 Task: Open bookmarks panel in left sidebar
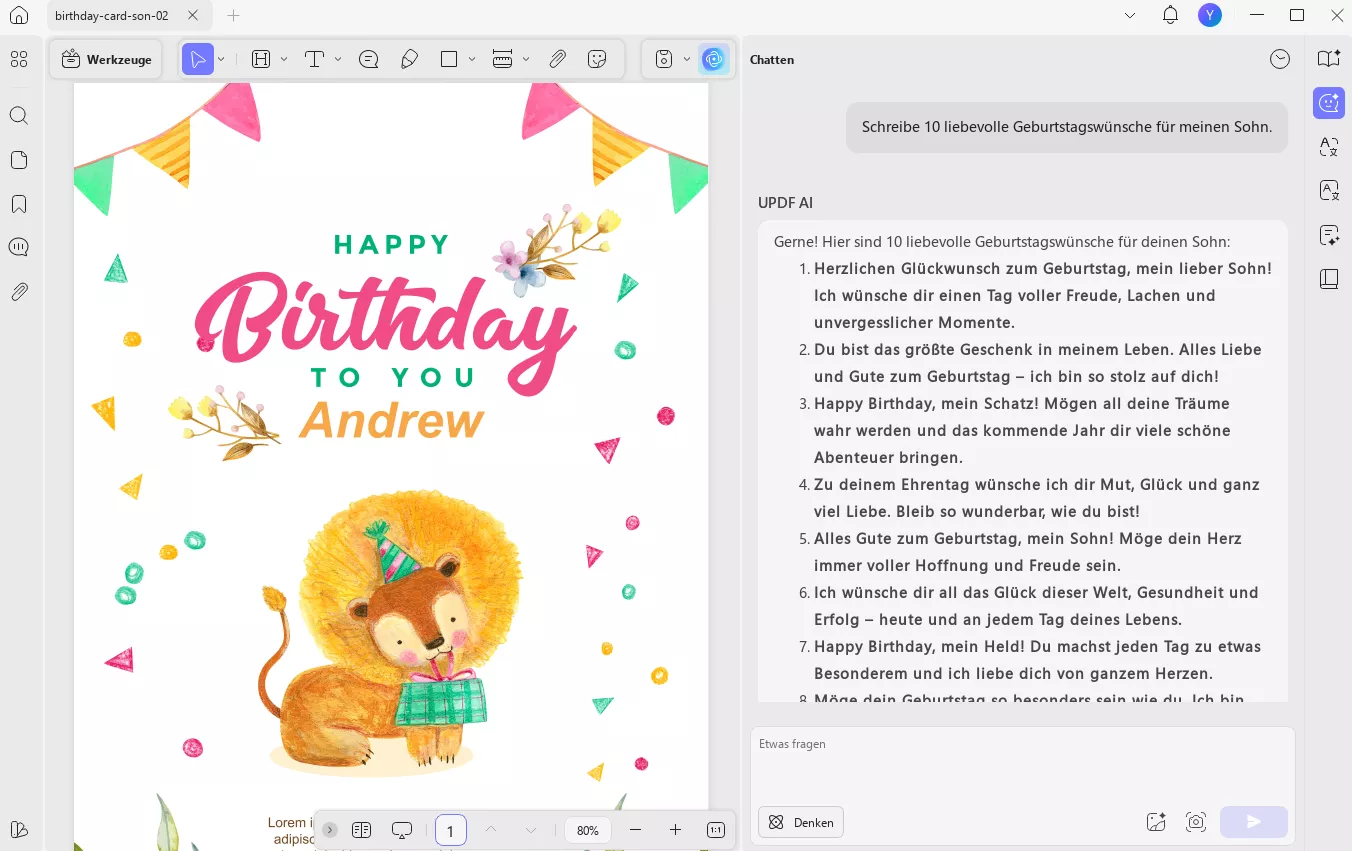(x=19, y=204)
